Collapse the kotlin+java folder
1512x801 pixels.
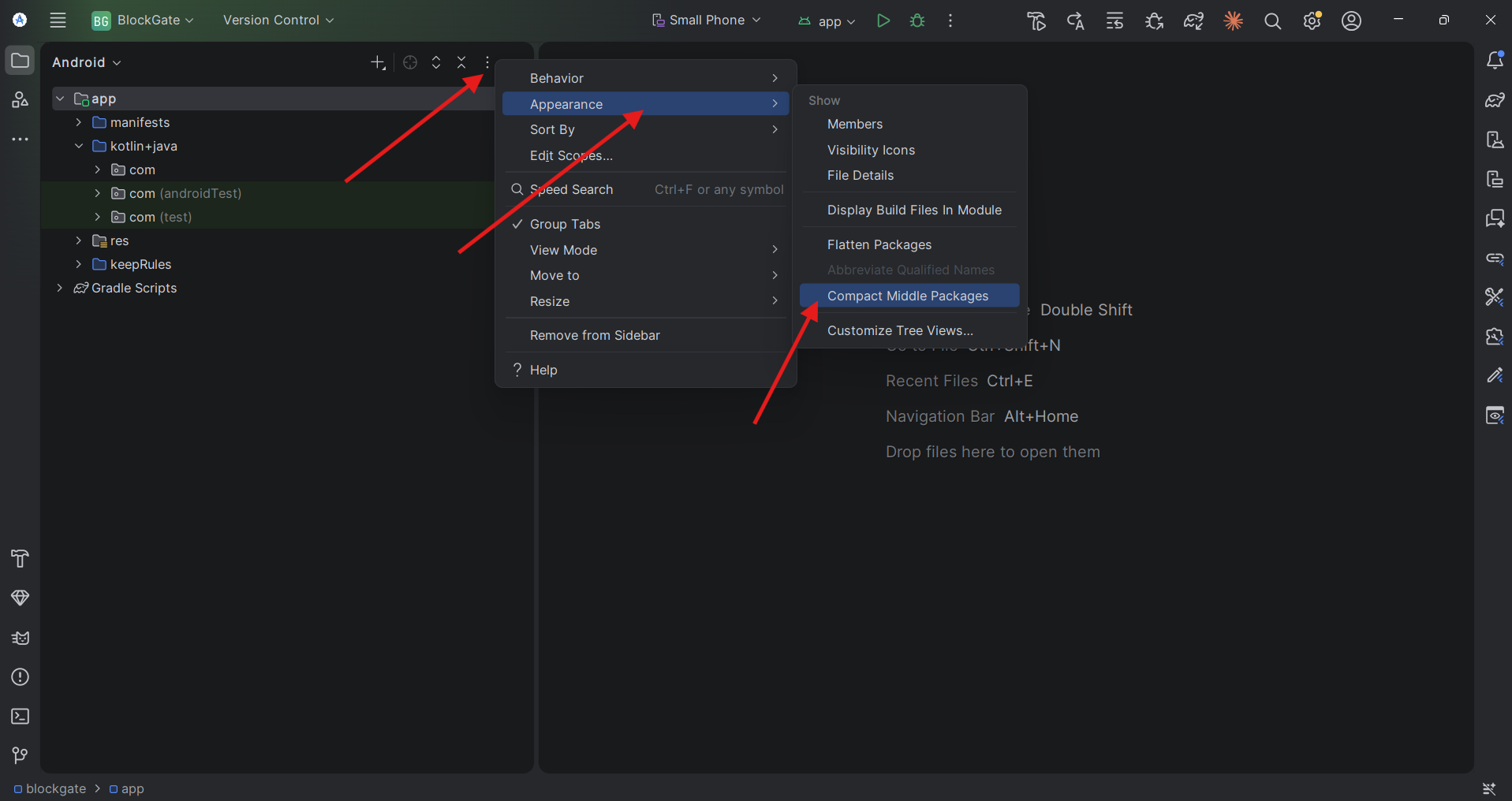pyautogui.click(x=78, y=146)
